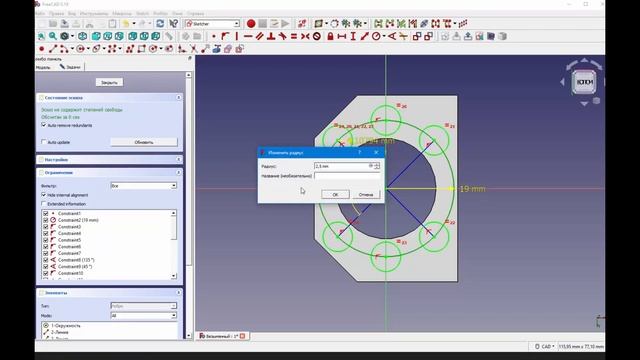Image resolution: width=640 pixels, height=360 pixels.
Task: Apply the equal constraint icon
Action: [x=293, y=36]
